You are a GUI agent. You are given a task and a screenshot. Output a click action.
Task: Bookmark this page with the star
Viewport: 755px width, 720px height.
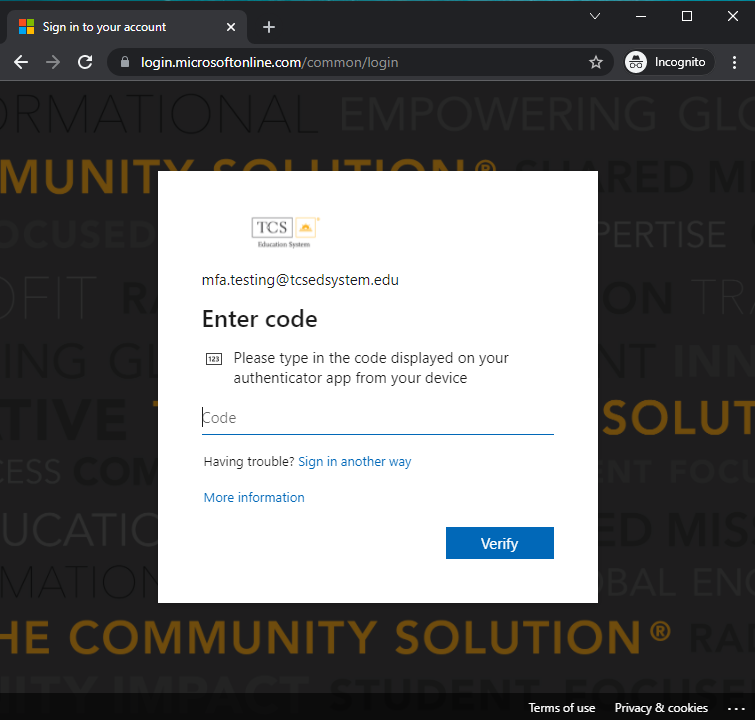pos(596,62)
